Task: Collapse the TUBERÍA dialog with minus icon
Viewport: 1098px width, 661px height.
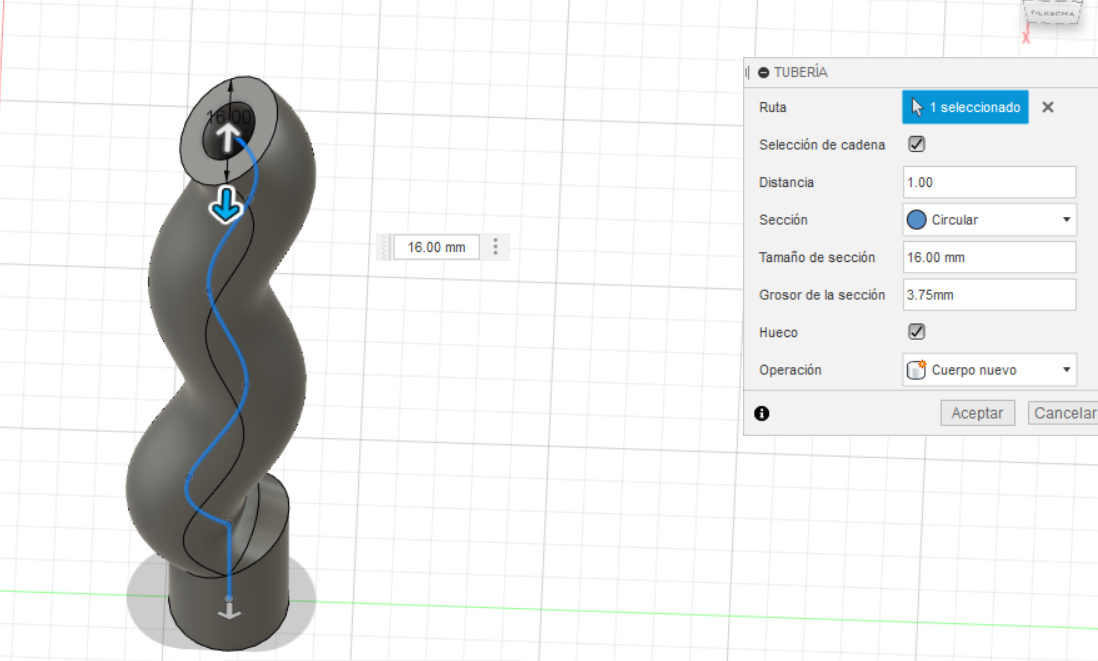Action: tap(763, 72)
